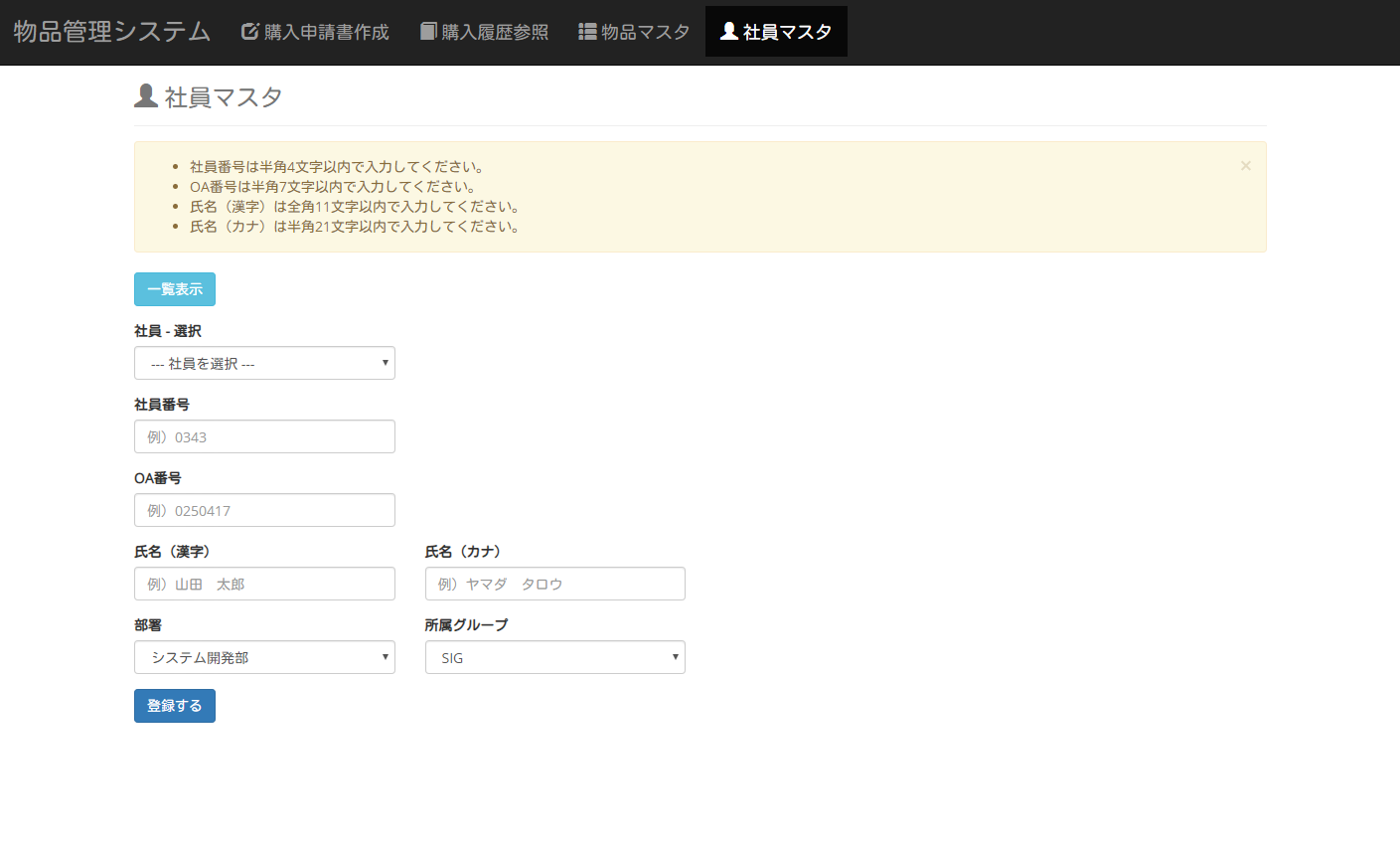Submit the form with 登録する
This screenshot has height=851, width=1400.
click(x=175, y=706)
